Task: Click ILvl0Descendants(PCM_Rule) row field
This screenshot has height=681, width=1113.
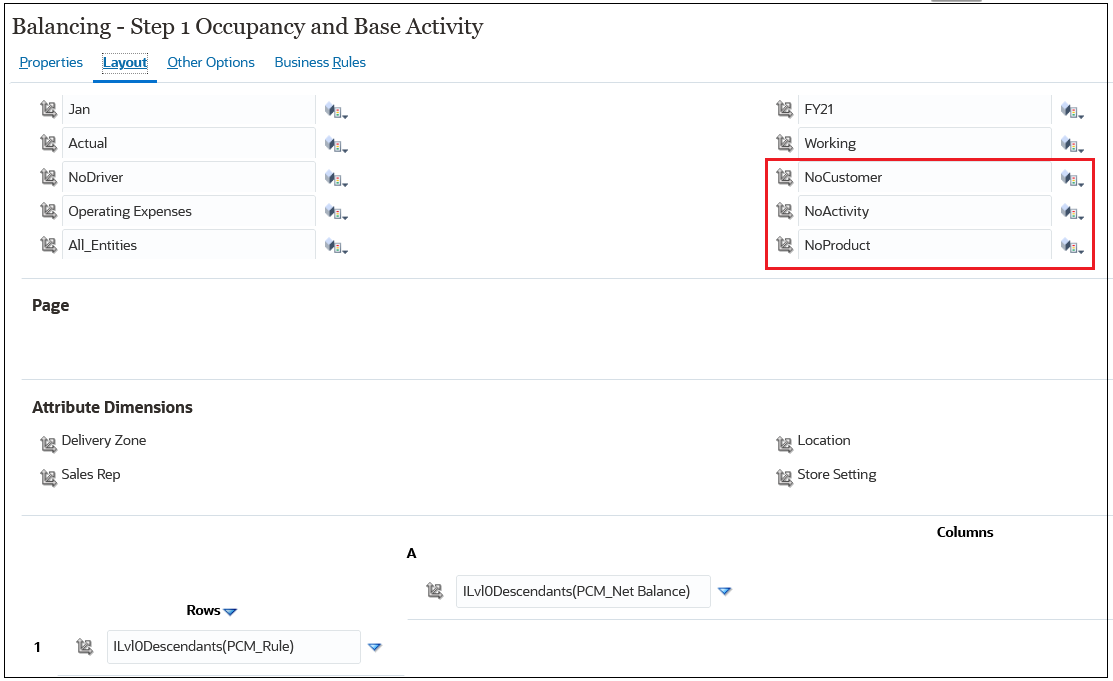Action: 234,647
